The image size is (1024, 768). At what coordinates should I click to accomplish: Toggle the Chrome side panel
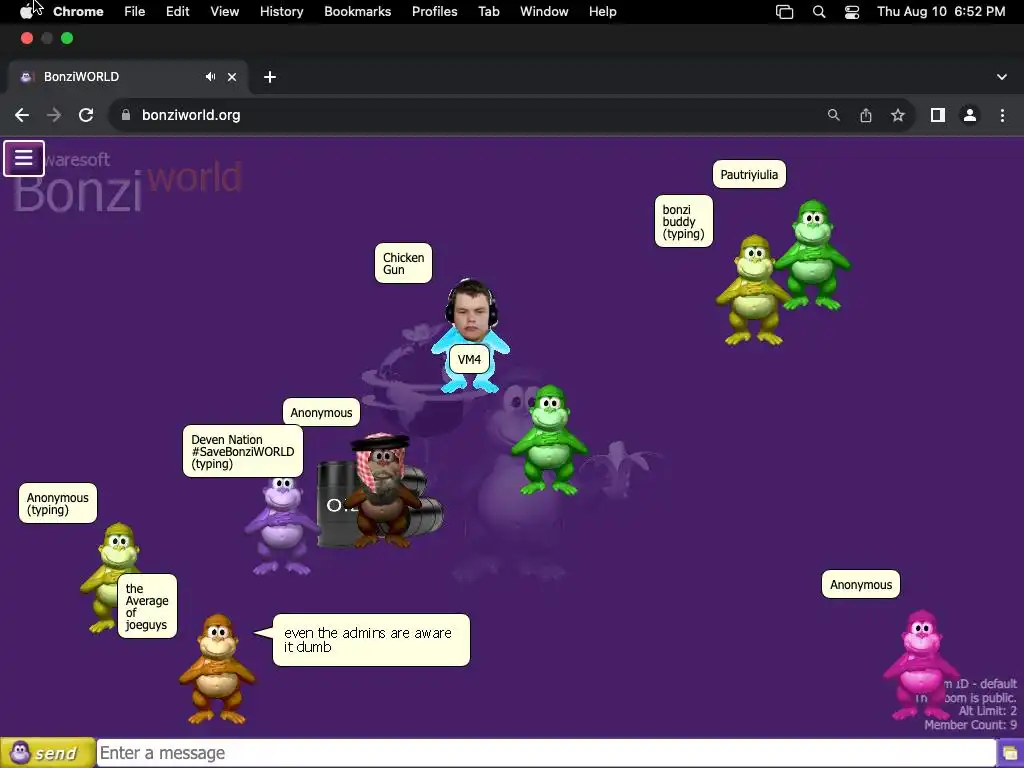[938, 115]
